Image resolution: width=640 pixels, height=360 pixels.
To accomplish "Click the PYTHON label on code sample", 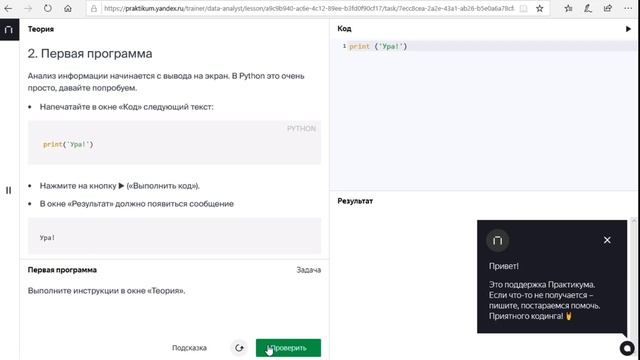I will (301, 129).
